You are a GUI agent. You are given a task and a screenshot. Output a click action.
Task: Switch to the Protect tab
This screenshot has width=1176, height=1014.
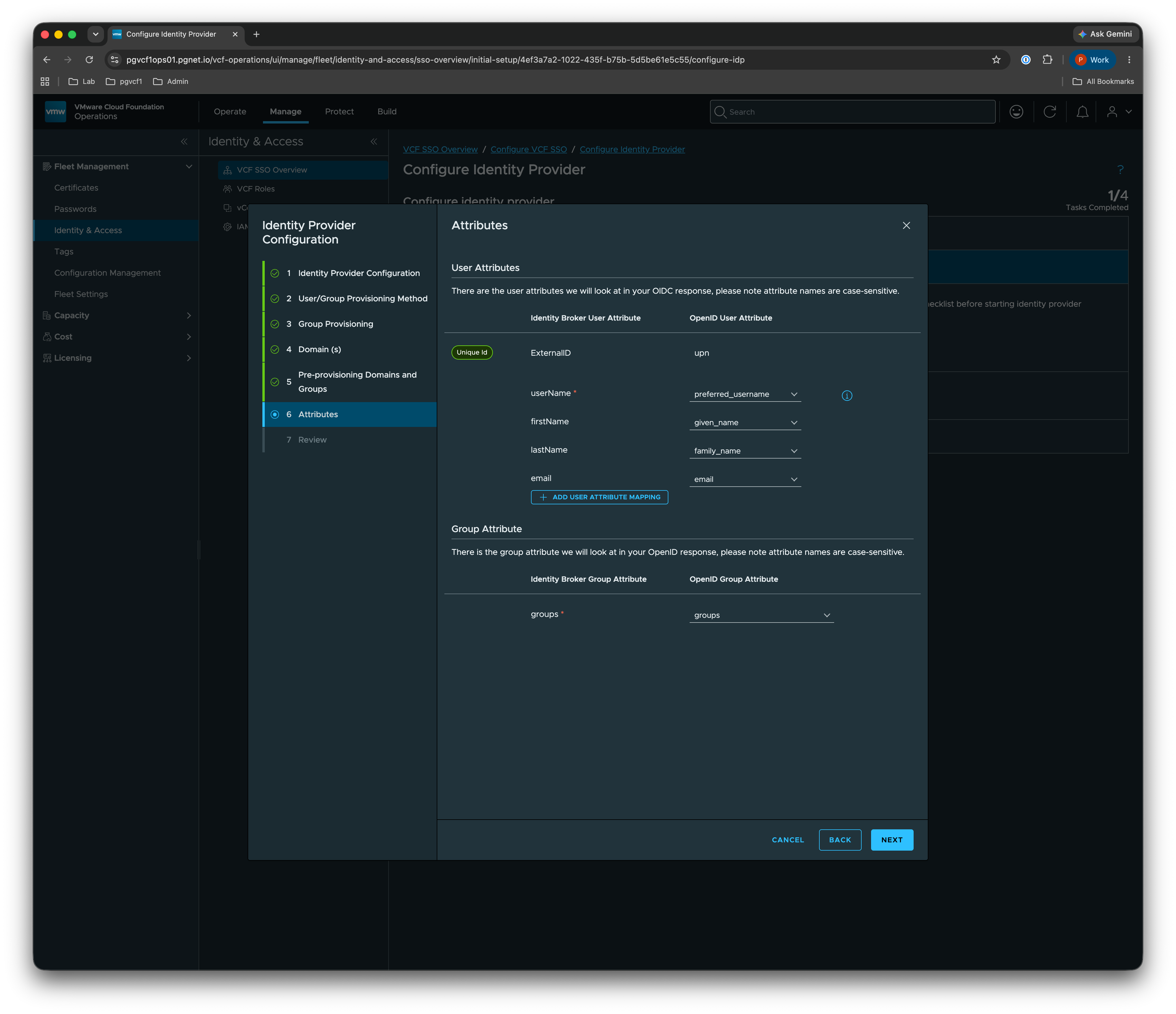[339, 112]
